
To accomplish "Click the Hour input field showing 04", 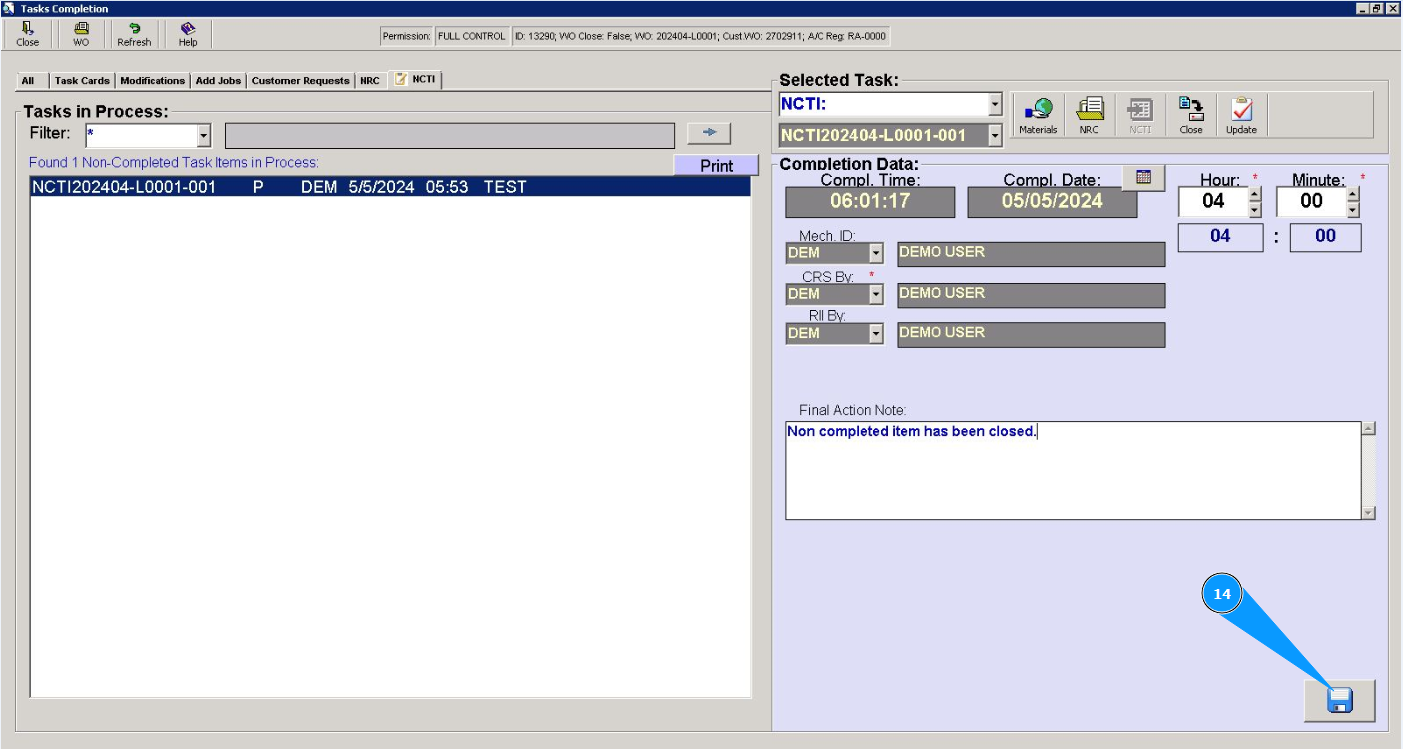I will tap(1213, 201).
